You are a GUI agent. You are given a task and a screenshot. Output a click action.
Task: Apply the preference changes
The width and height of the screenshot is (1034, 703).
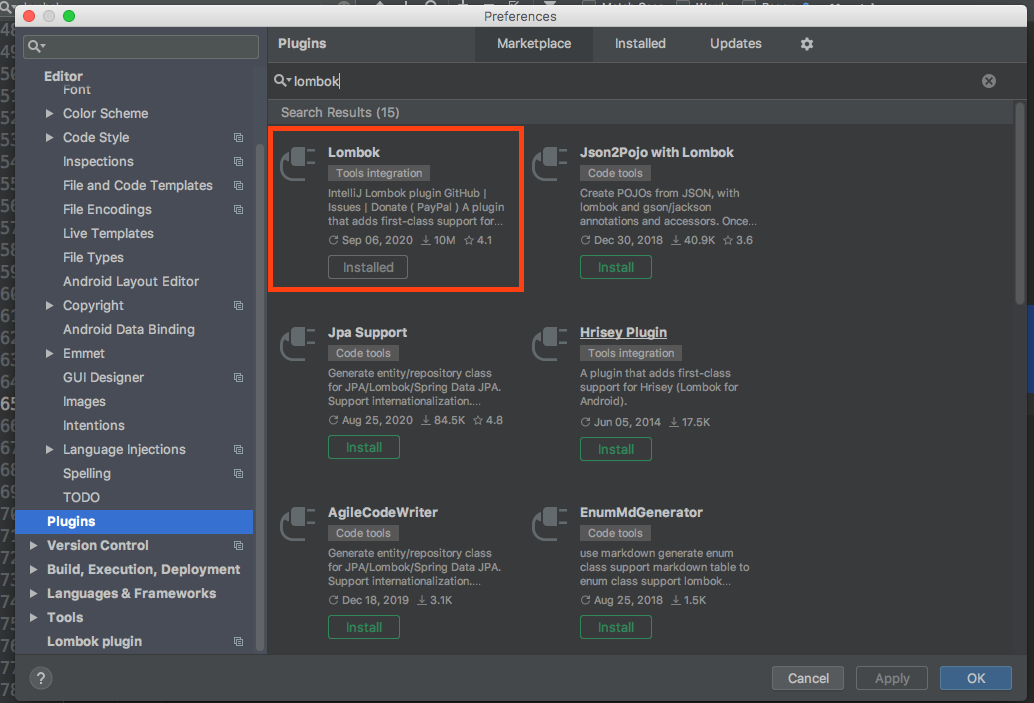pos(891,678)
